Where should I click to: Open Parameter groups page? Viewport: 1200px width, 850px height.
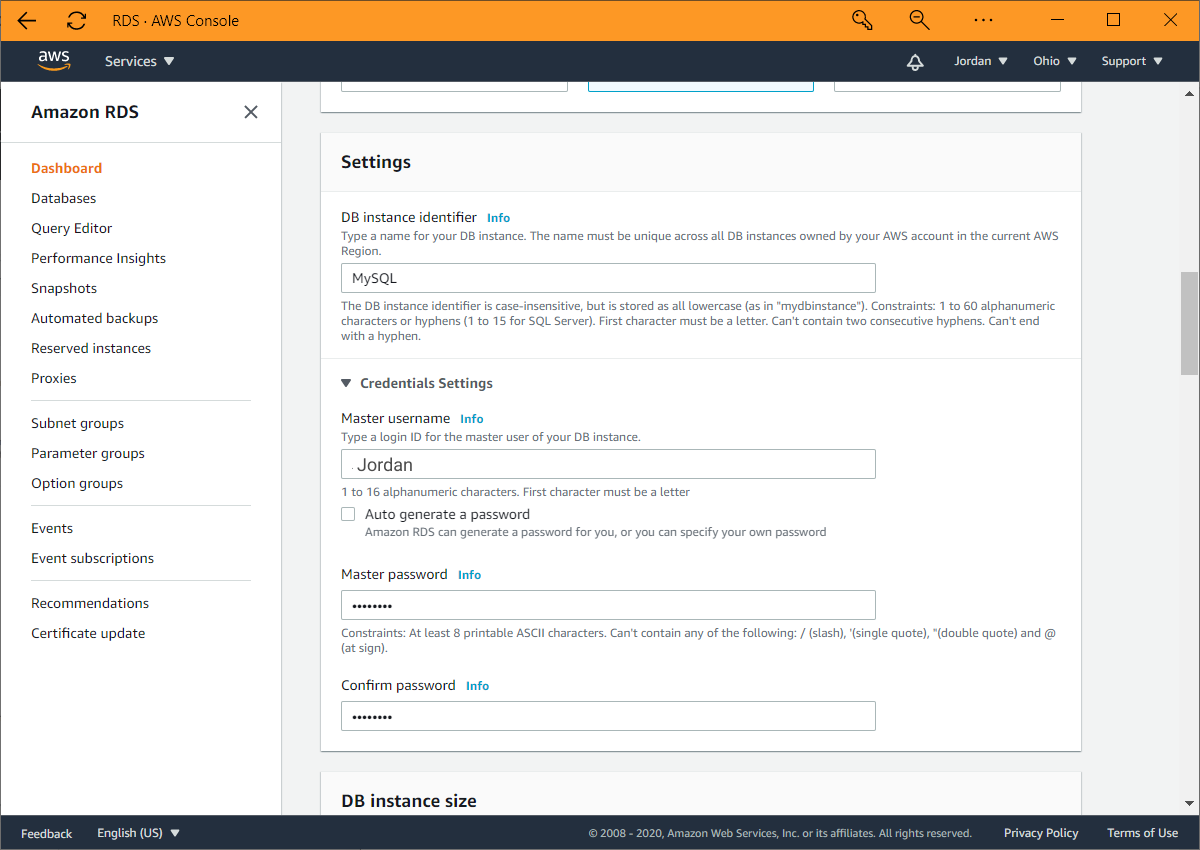(88, 453)
